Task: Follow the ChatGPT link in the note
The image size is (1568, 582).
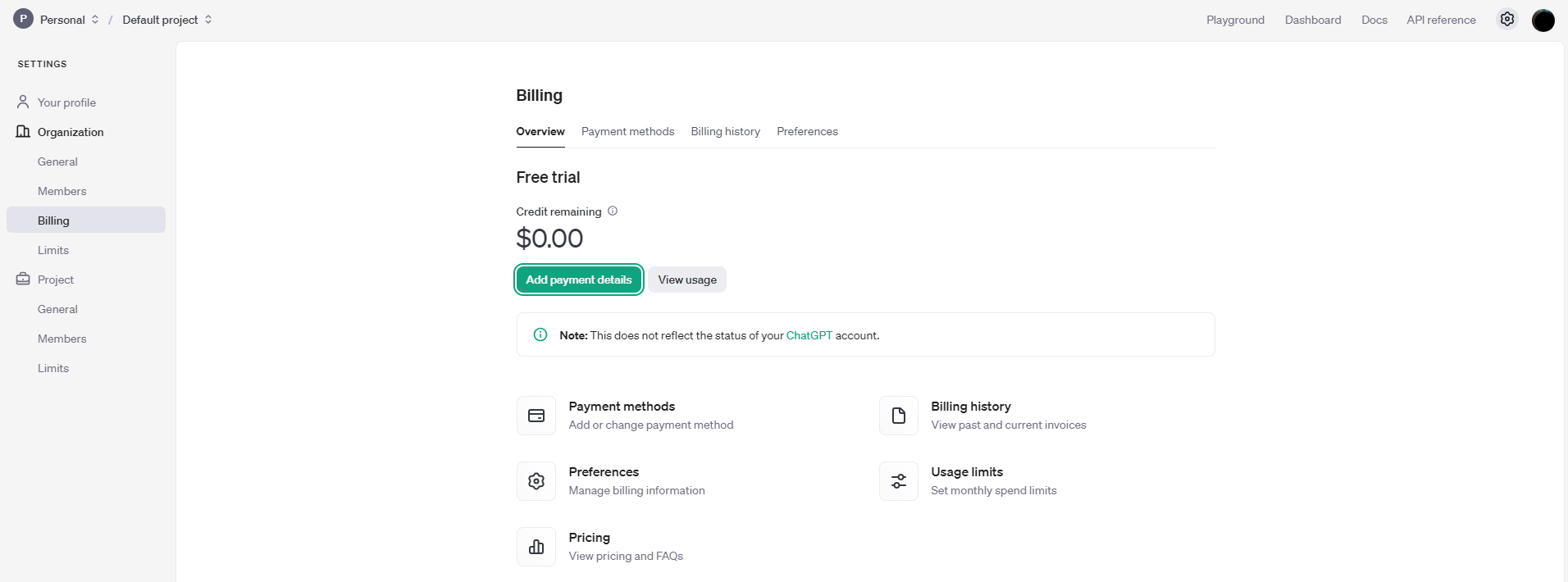Action: click(809, 335)
